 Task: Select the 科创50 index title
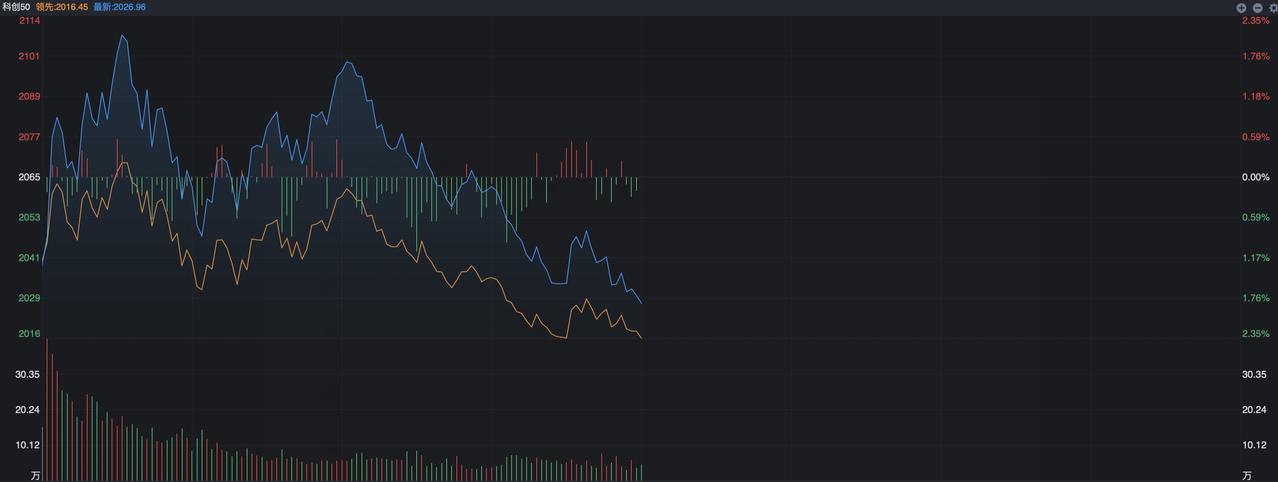coord(16,7)
